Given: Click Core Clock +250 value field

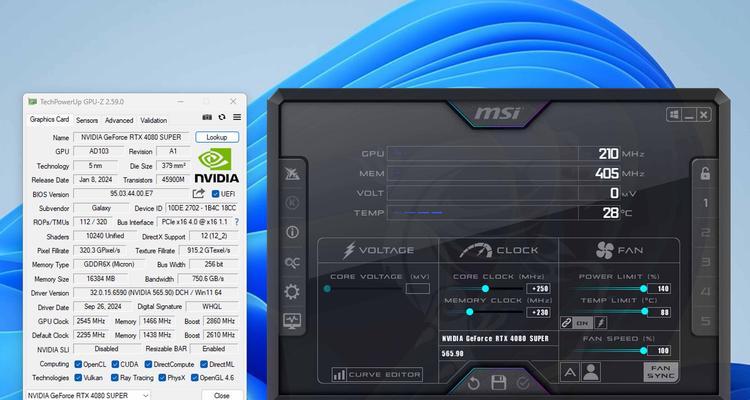Looking at the screenshot, I should tap(538, 289).
